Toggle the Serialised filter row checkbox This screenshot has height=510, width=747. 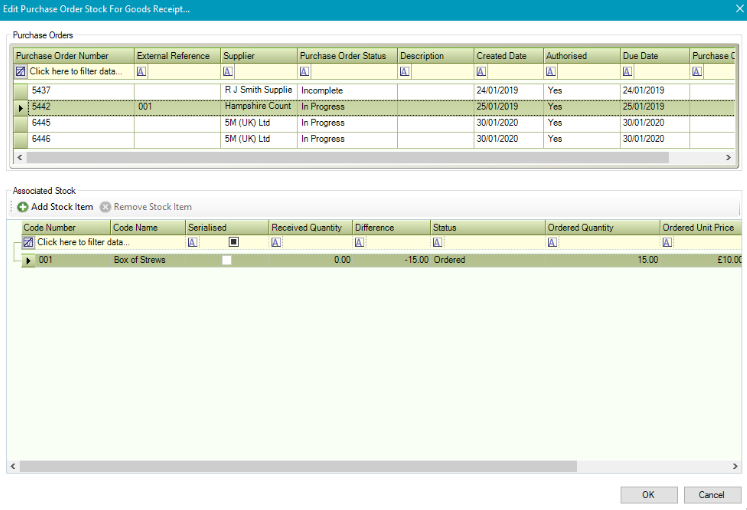[x=233, y=242]
